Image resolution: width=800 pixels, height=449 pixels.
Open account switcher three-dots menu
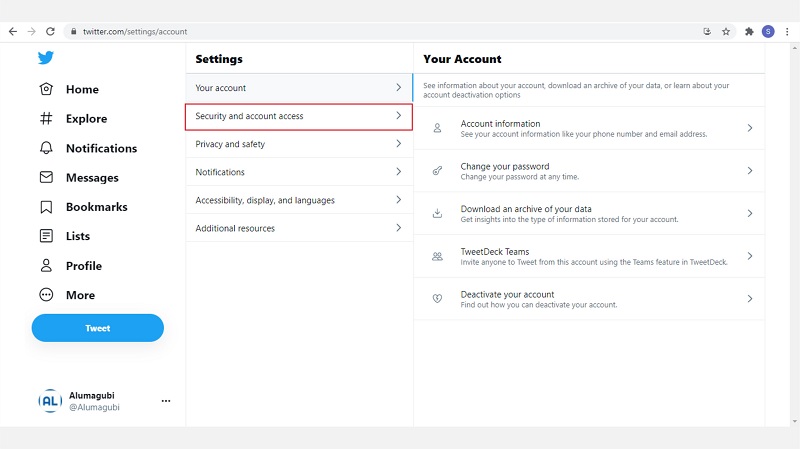click(166, 401)
